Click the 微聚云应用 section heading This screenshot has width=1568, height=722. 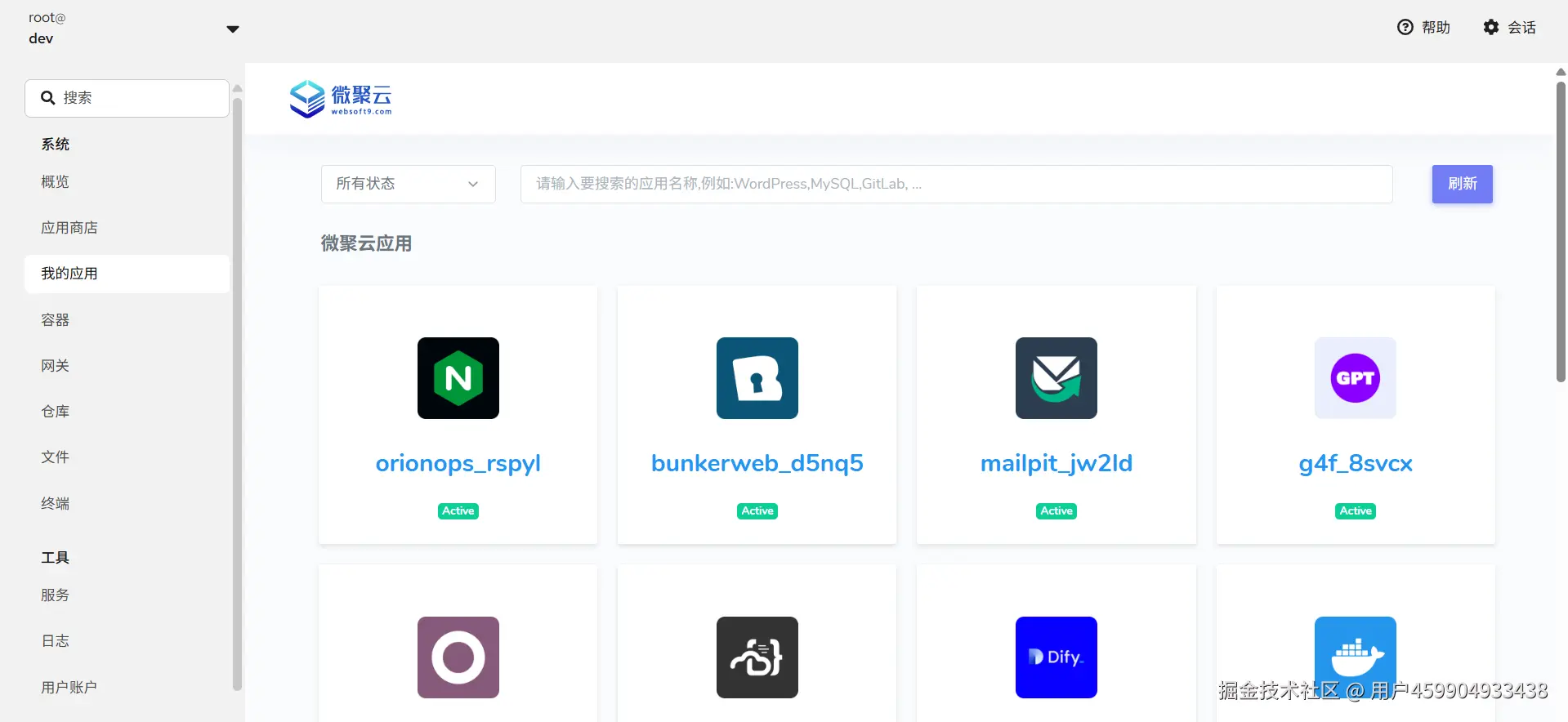366,243
